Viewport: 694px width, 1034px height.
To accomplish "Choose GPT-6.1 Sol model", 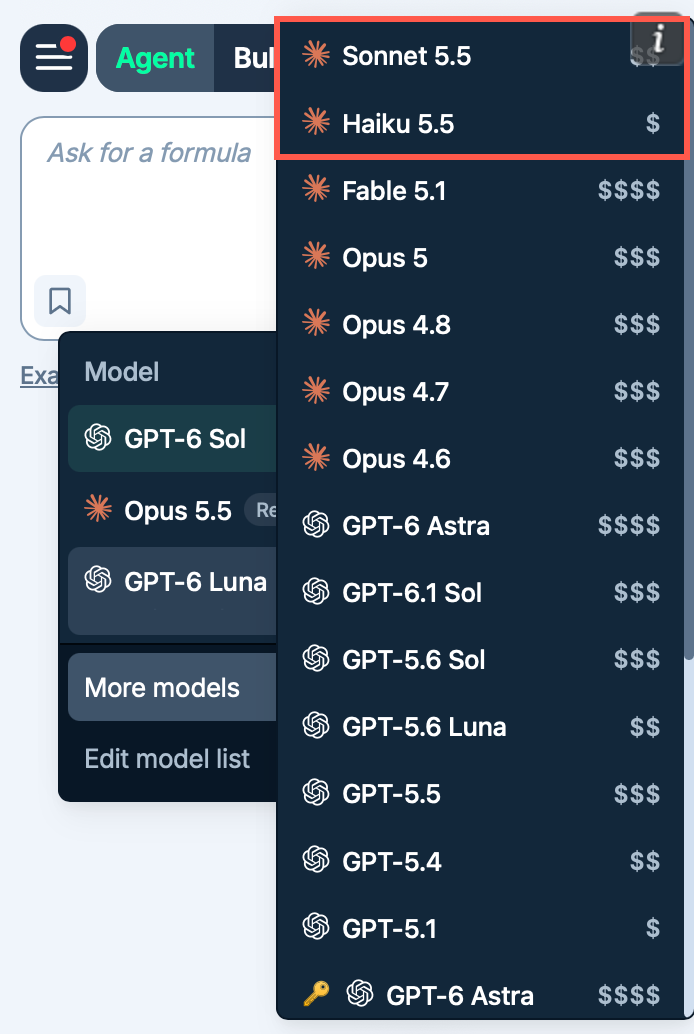I will tap(481, 592).
